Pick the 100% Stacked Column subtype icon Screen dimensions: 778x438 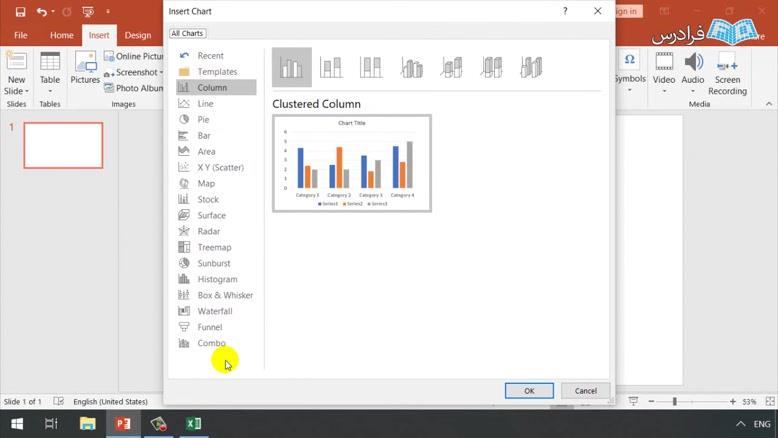371,68
